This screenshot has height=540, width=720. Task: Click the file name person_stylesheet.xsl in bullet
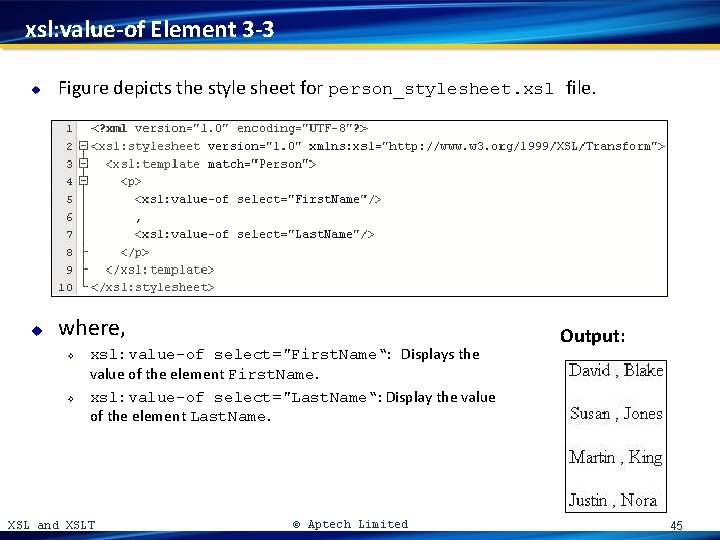click(x=441, y=89)
